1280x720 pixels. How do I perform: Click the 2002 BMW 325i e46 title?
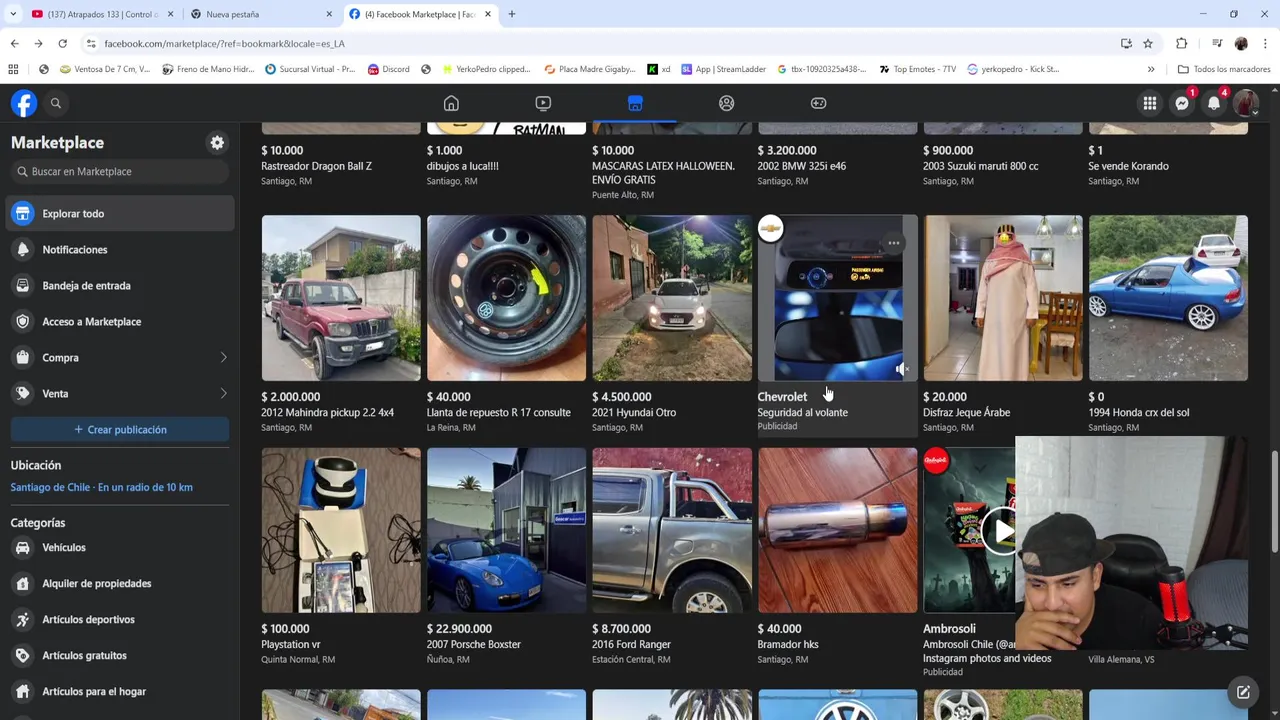click(x=801, y=166)
